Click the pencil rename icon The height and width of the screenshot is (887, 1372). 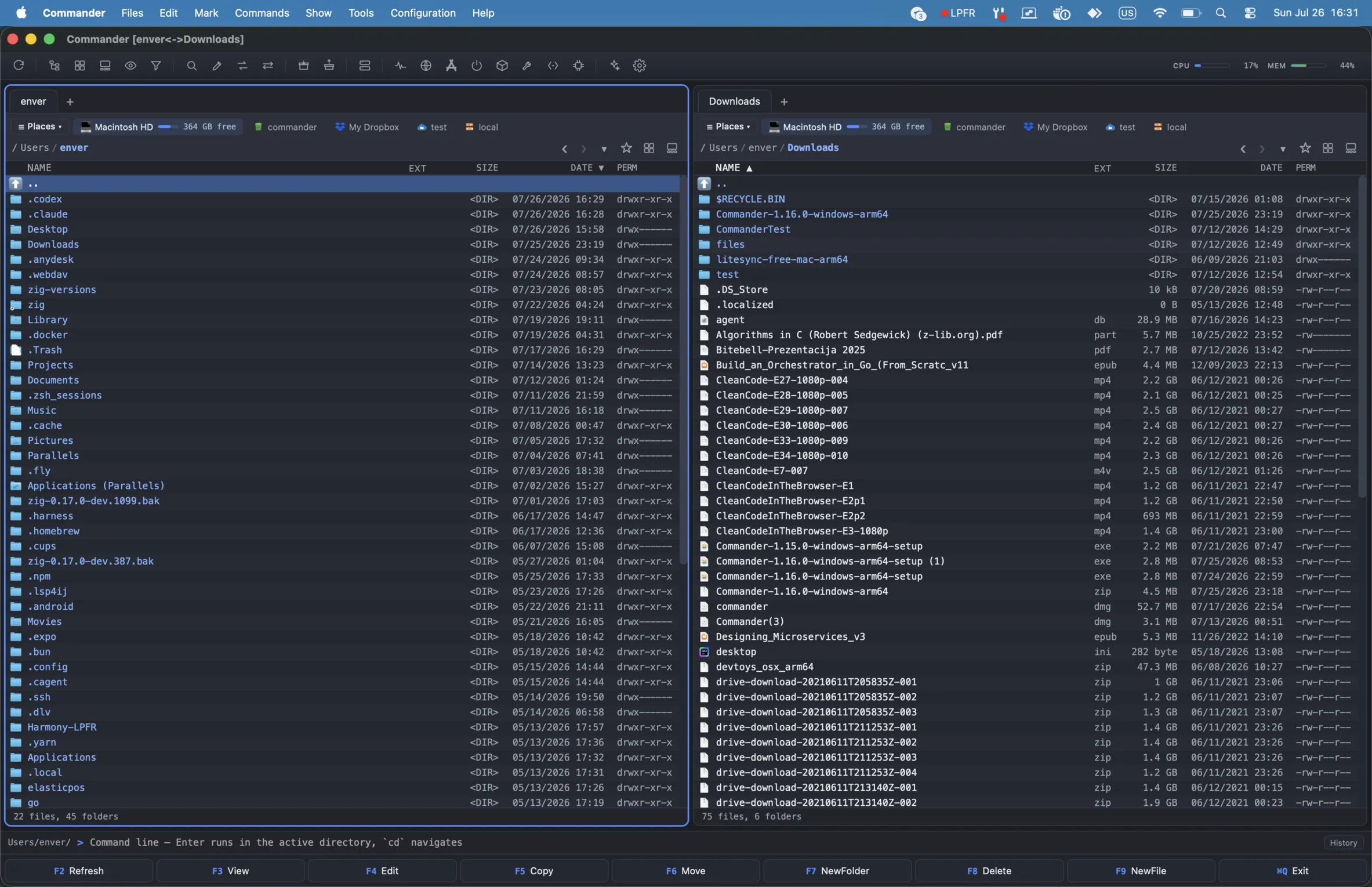(x=217, y=66)
